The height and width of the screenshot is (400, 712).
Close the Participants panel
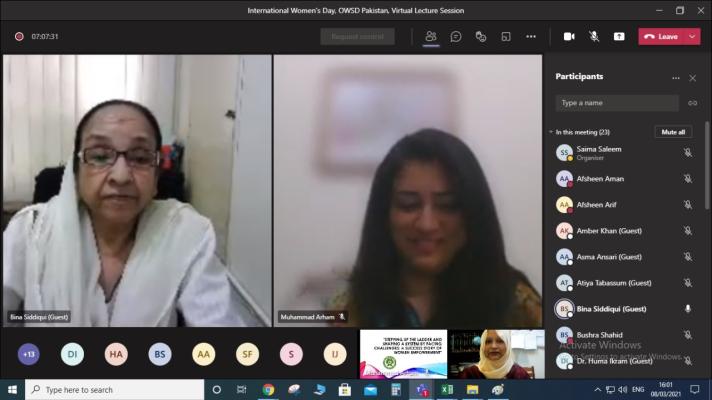tap(692, 77)
